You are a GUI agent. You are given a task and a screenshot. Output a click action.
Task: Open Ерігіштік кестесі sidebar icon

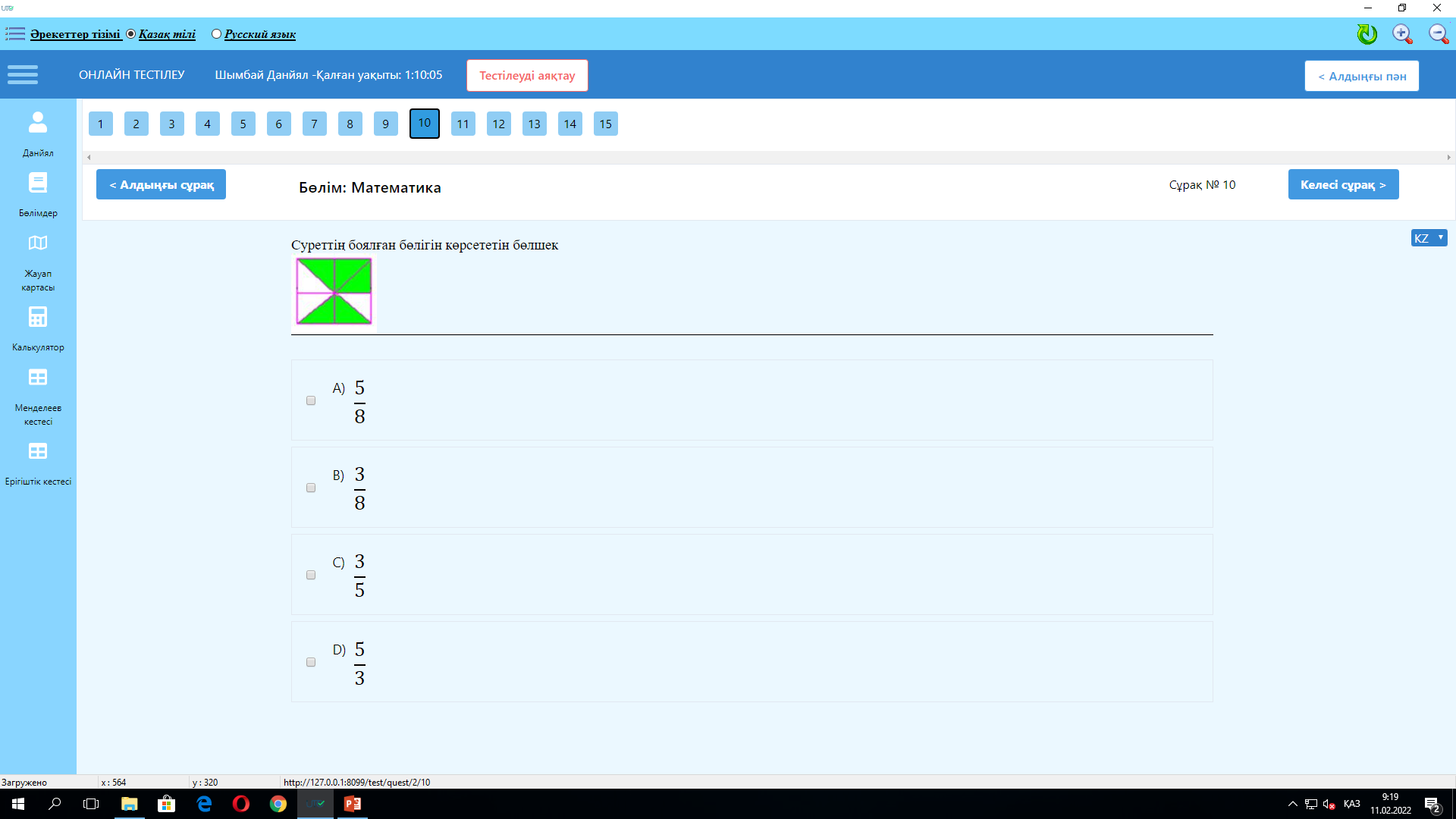click(38, 452)
